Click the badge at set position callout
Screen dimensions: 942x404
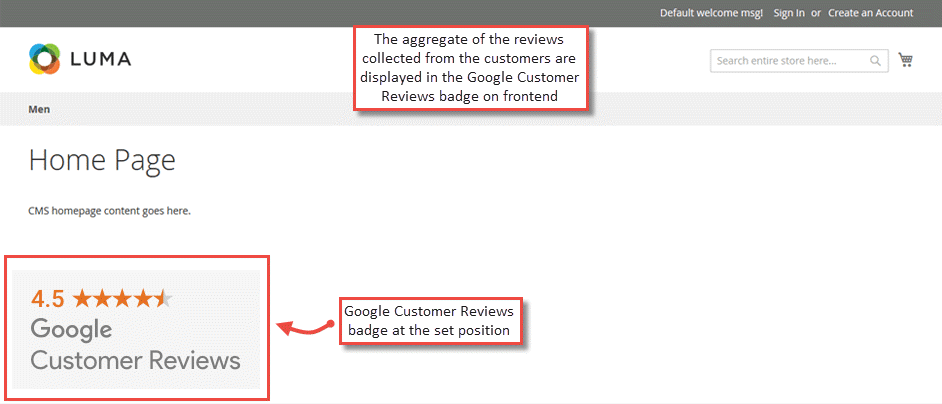(431, 320)
